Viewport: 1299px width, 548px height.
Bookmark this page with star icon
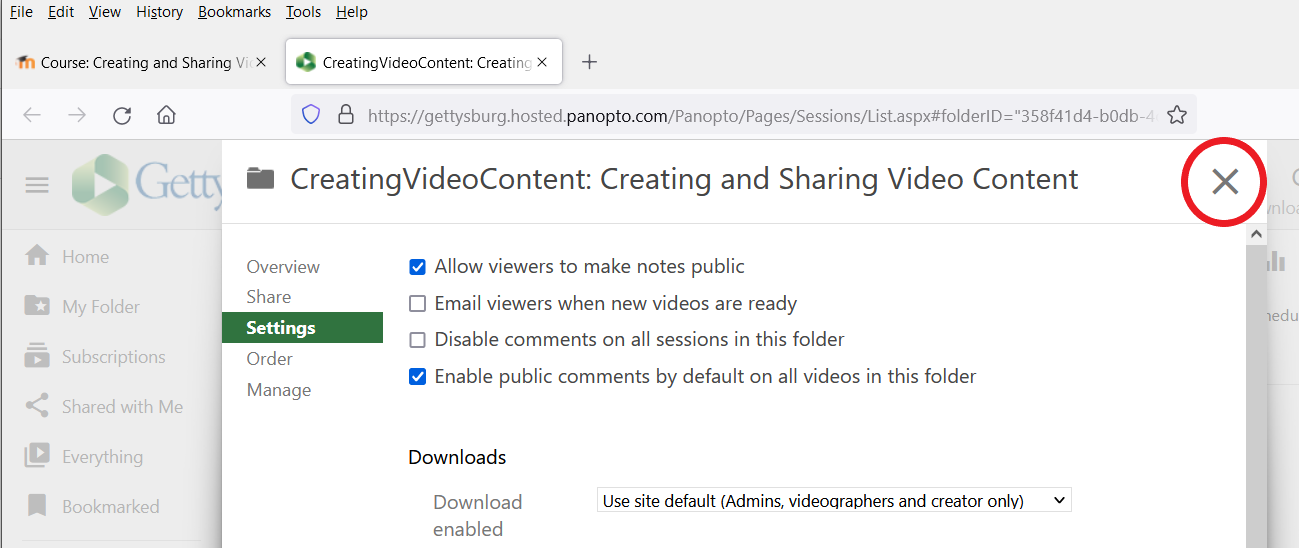pyautogui.click(x=1177, y=115)
